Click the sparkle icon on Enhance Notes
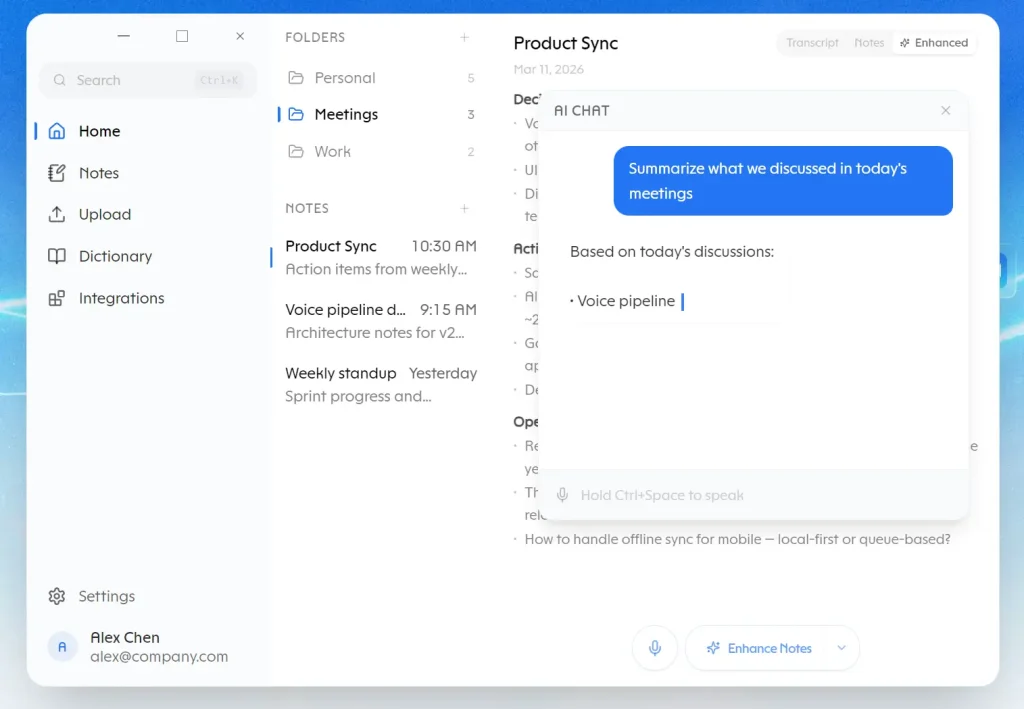1024x709 pixels. (713, 648)
